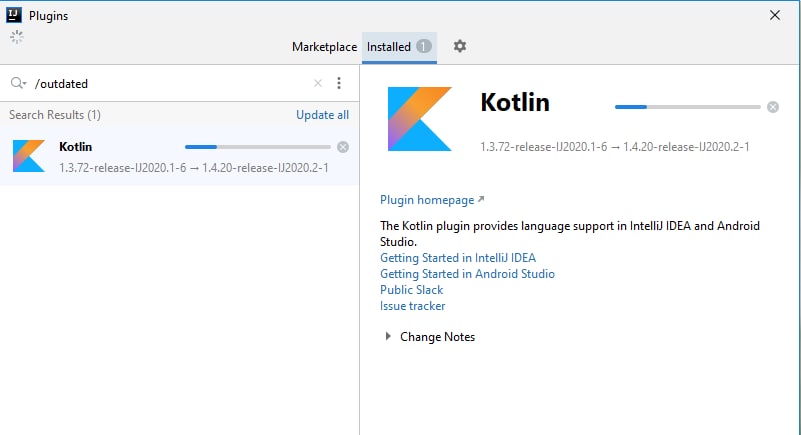The width and height of the screenshot is (801, 435).
Task: Open the plugins settings gear menu
Action: [460, 46]
